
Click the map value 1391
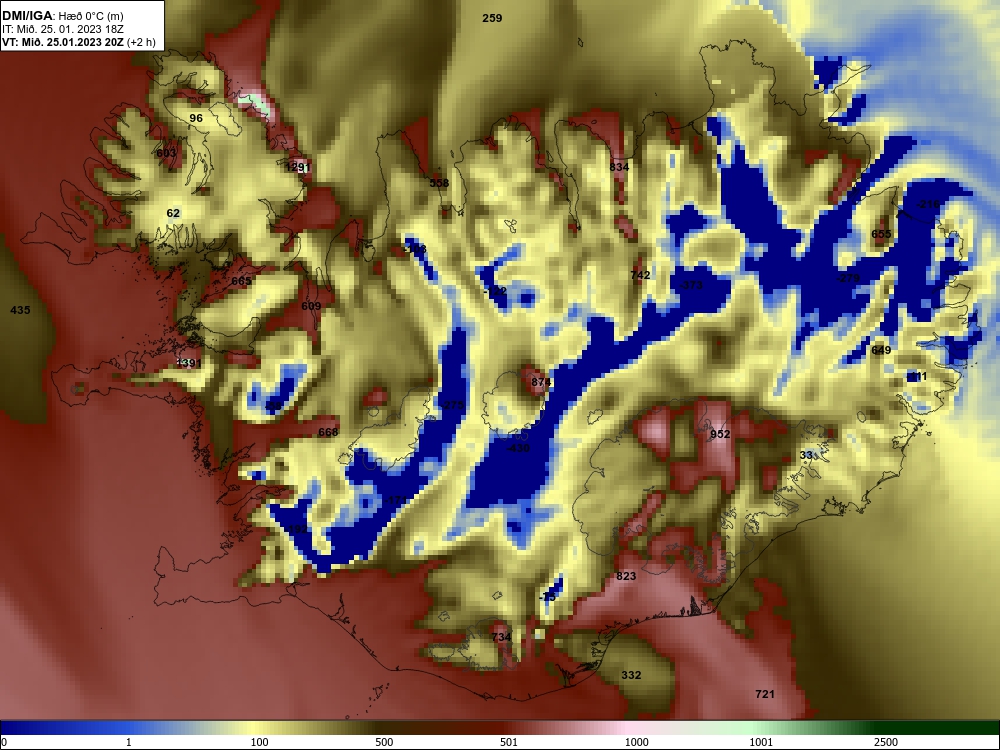point(189,364)
